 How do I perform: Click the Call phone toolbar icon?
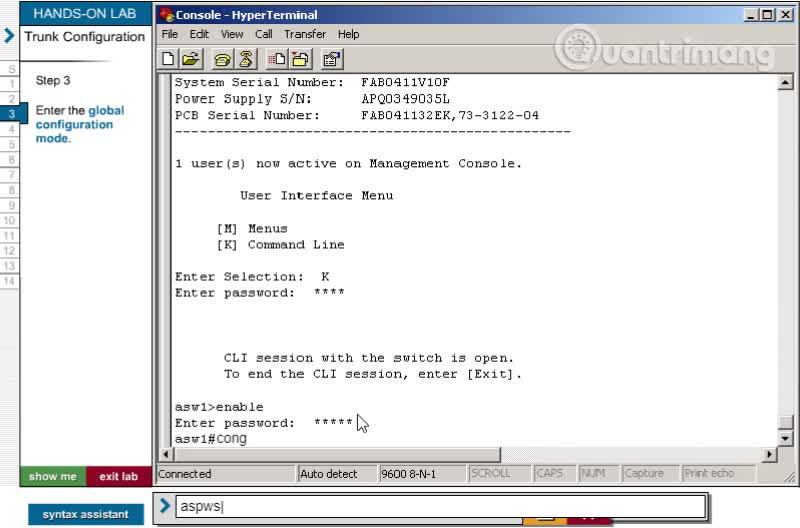222,59
